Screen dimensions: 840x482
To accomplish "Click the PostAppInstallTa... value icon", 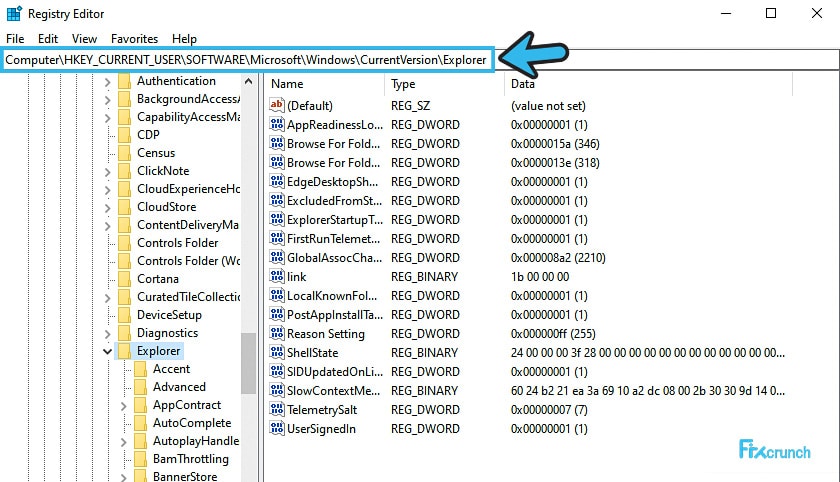I will (276, 314).
